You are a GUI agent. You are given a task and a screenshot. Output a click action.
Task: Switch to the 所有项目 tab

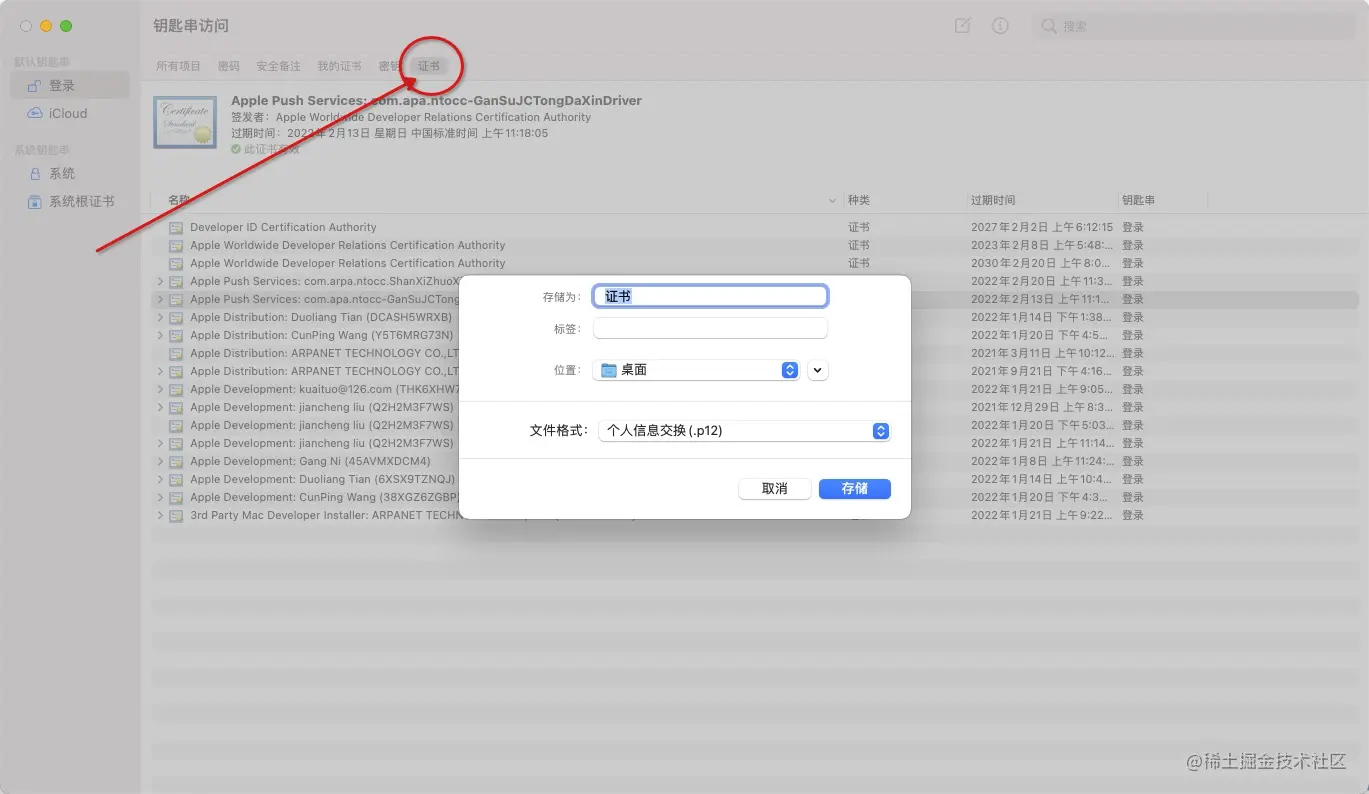(178, 66)
